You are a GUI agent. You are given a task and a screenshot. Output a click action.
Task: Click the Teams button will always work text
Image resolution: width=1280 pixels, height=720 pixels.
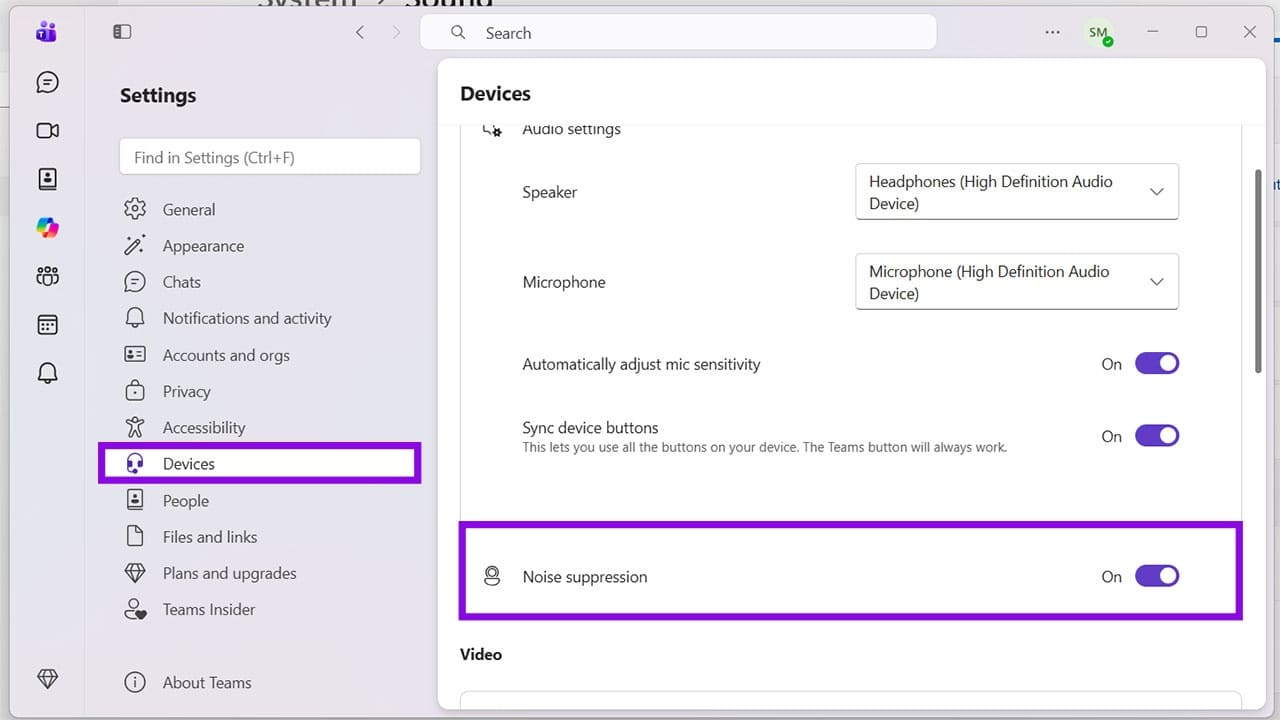click(x=903, y=447)
